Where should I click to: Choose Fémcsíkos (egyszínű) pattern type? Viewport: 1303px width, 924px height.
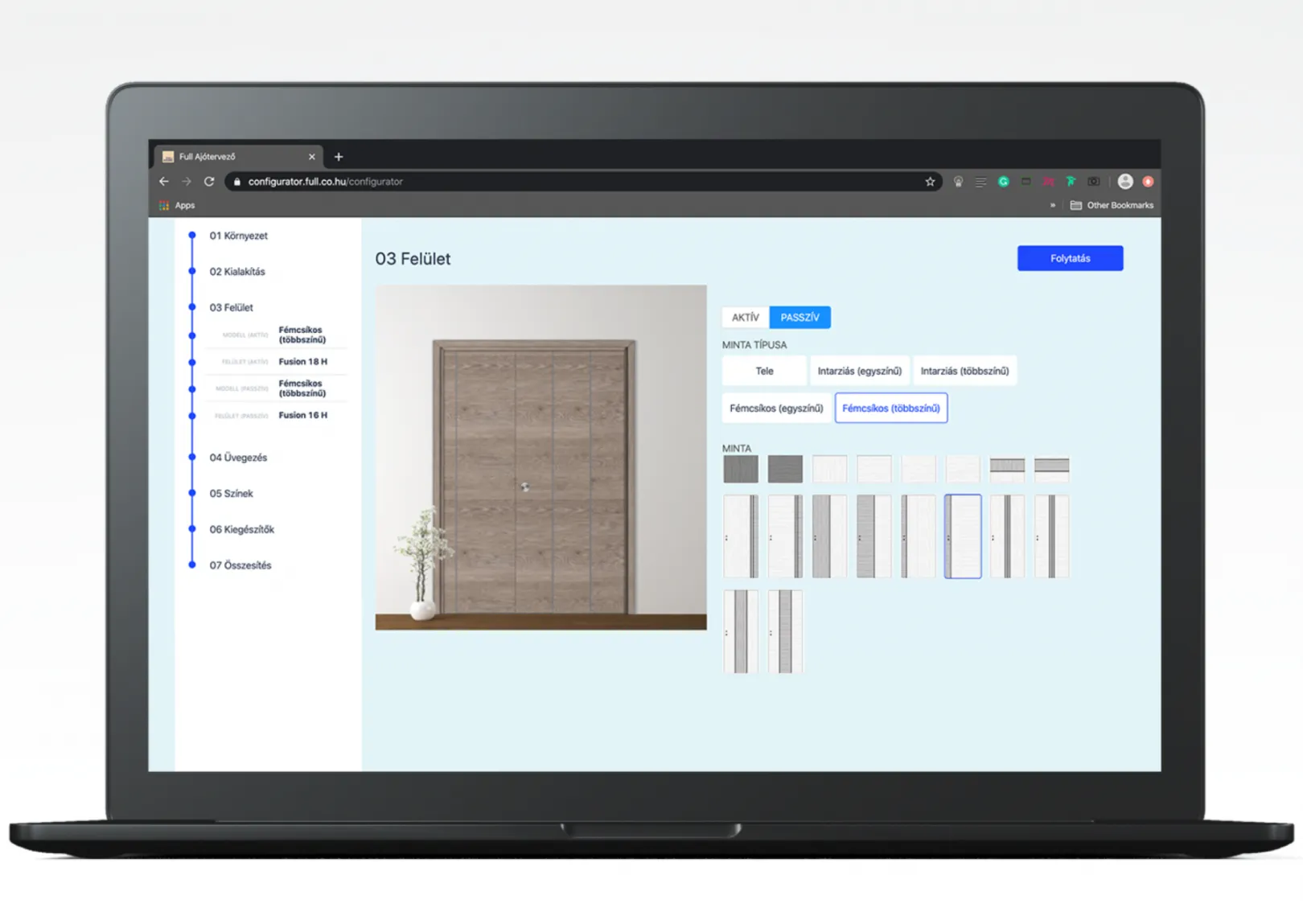776,409
